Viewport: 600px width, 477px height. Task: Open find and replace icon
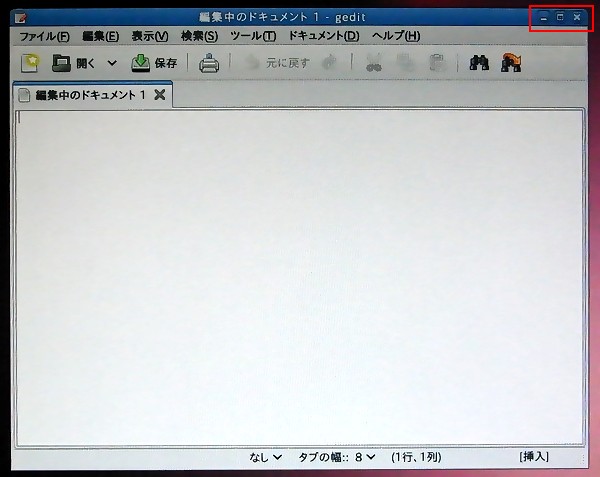[511, 63]
